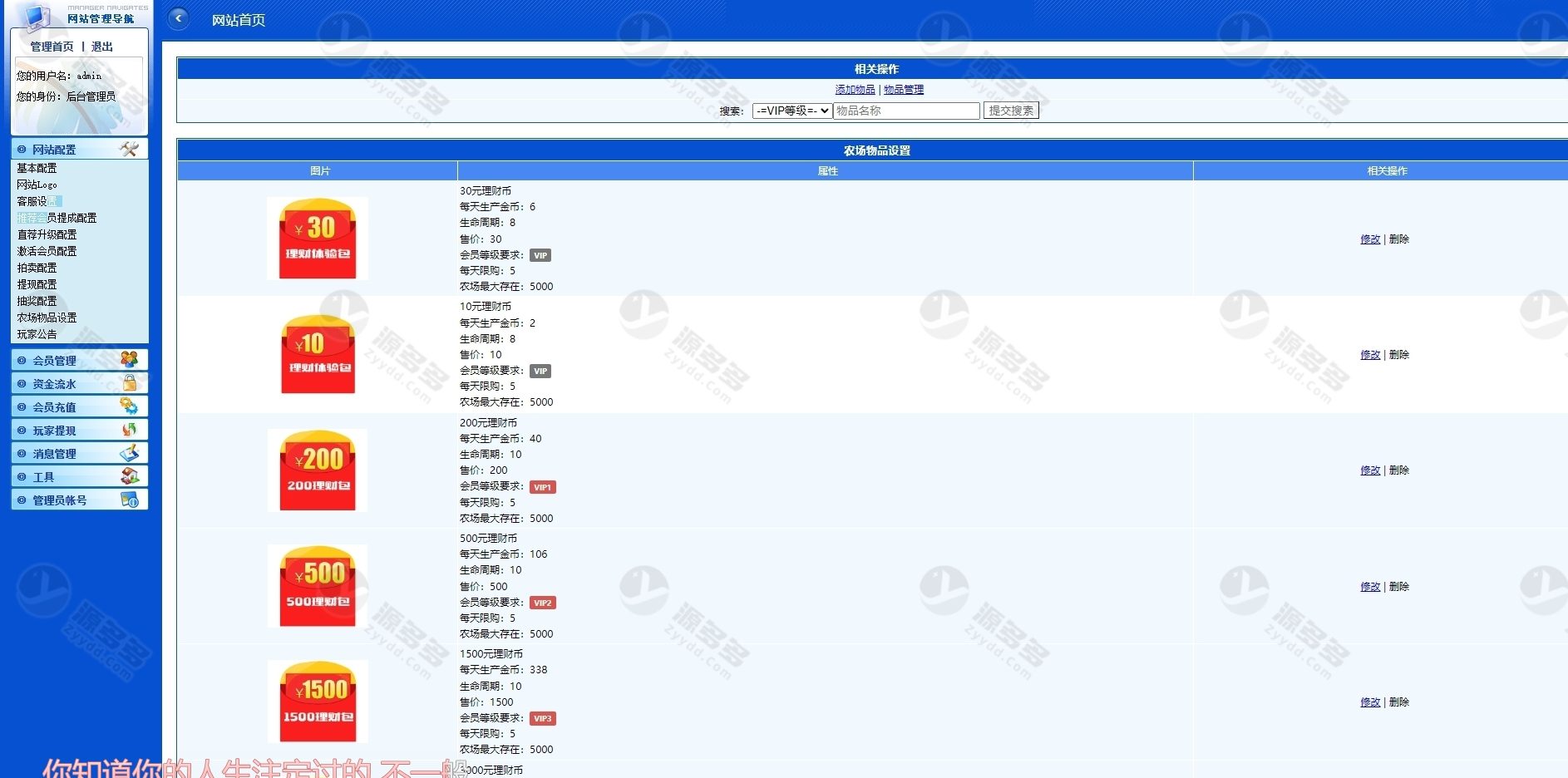Expand the 工具 menu section
Image resolution: width=1568 pixels, height=778 pixels.
pos(80,476)
